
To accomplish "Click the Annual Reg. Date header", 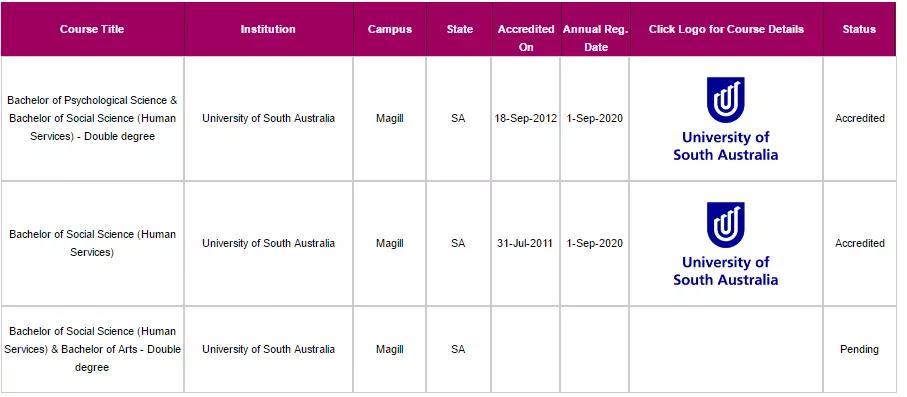I will coord(595,38).
